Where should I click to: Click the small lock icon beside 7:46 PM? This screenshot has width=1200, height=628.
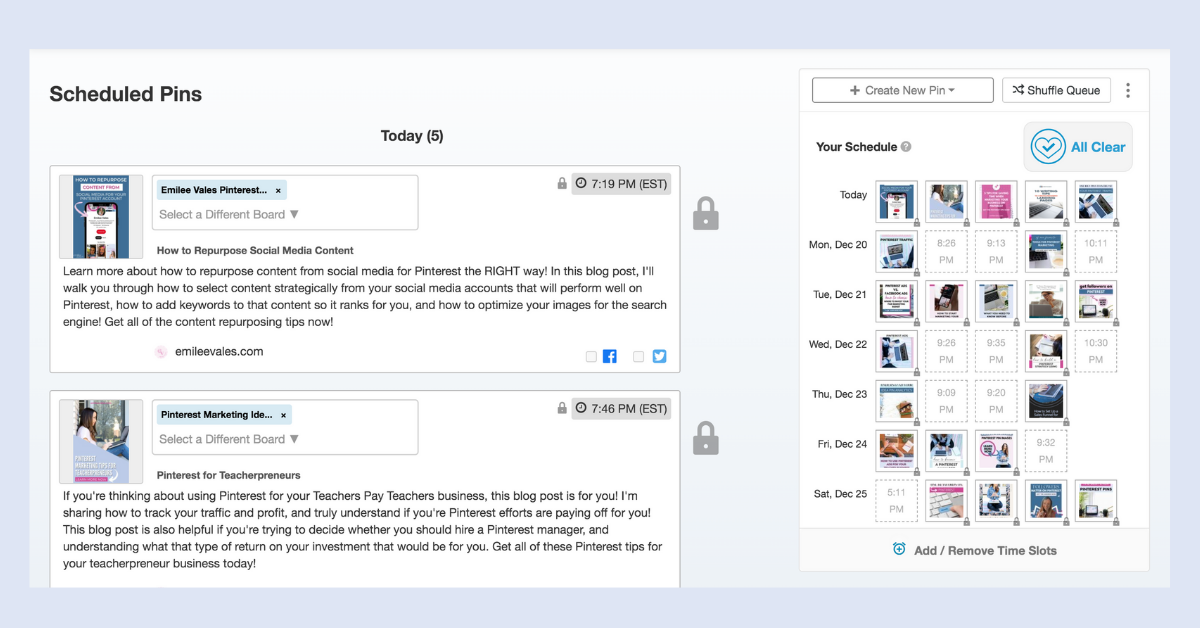coord(563,408)
